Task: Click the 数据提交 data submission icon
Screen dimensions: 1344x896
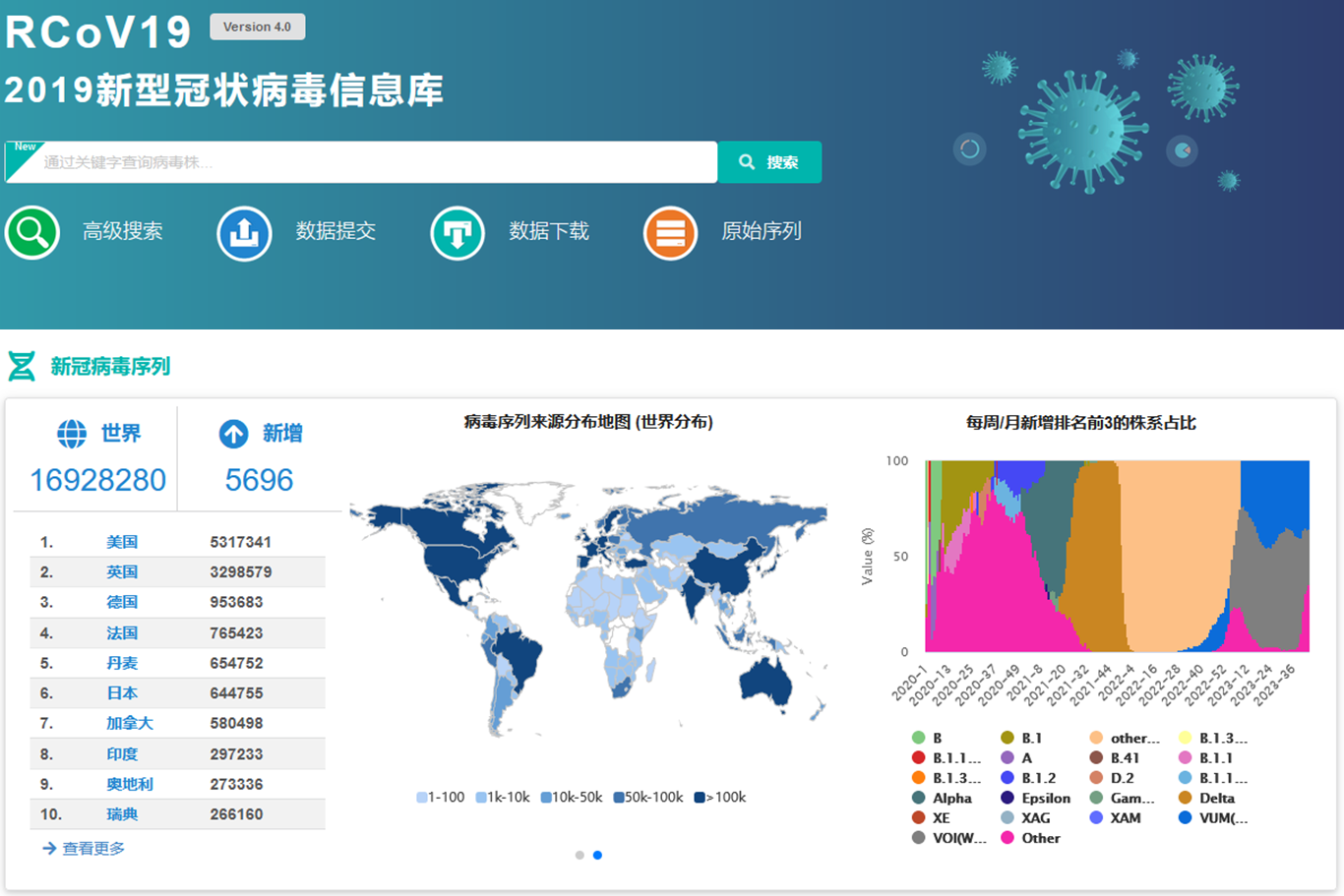Action: 243,233
